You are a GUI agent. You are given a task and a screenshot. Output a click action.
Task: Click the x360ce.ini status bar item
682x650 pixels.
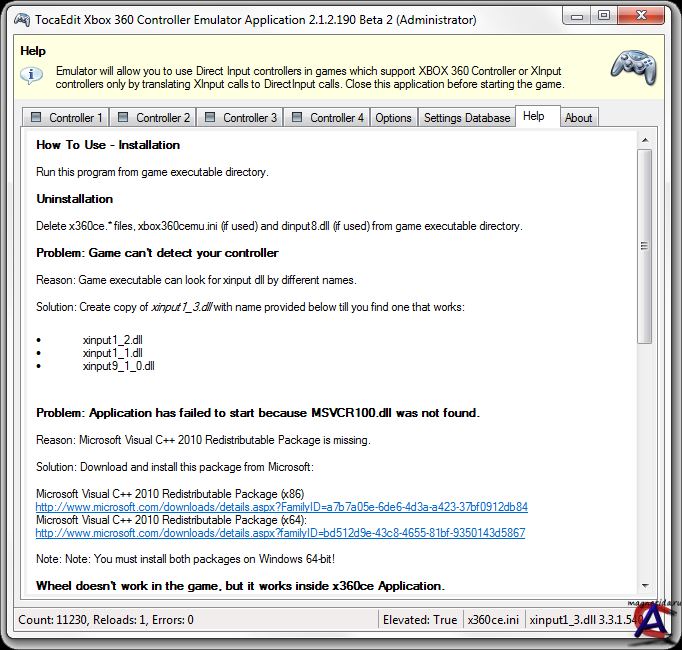point(492,620)
